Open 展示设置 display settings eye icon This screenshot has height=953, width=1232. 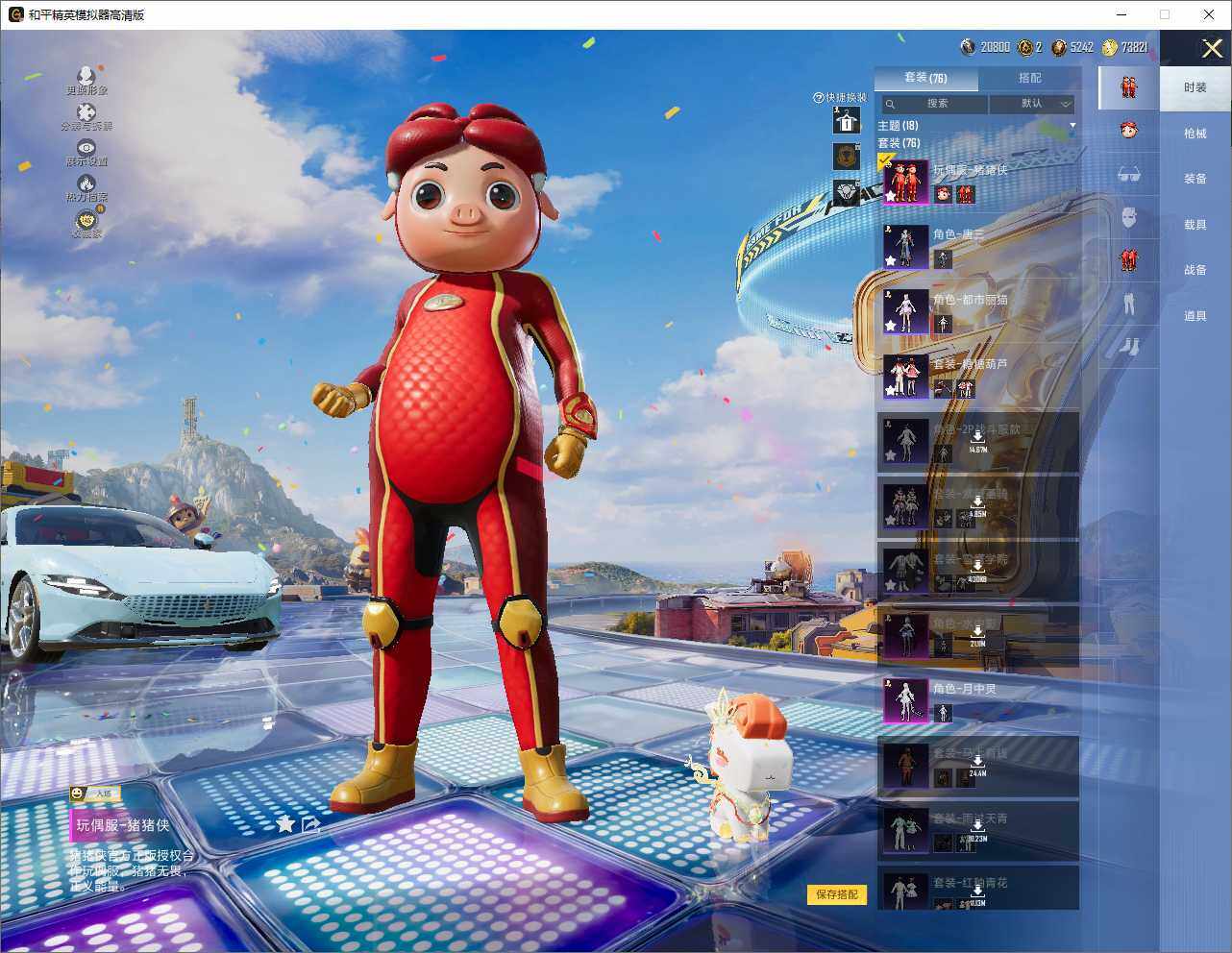coord(86,148)
